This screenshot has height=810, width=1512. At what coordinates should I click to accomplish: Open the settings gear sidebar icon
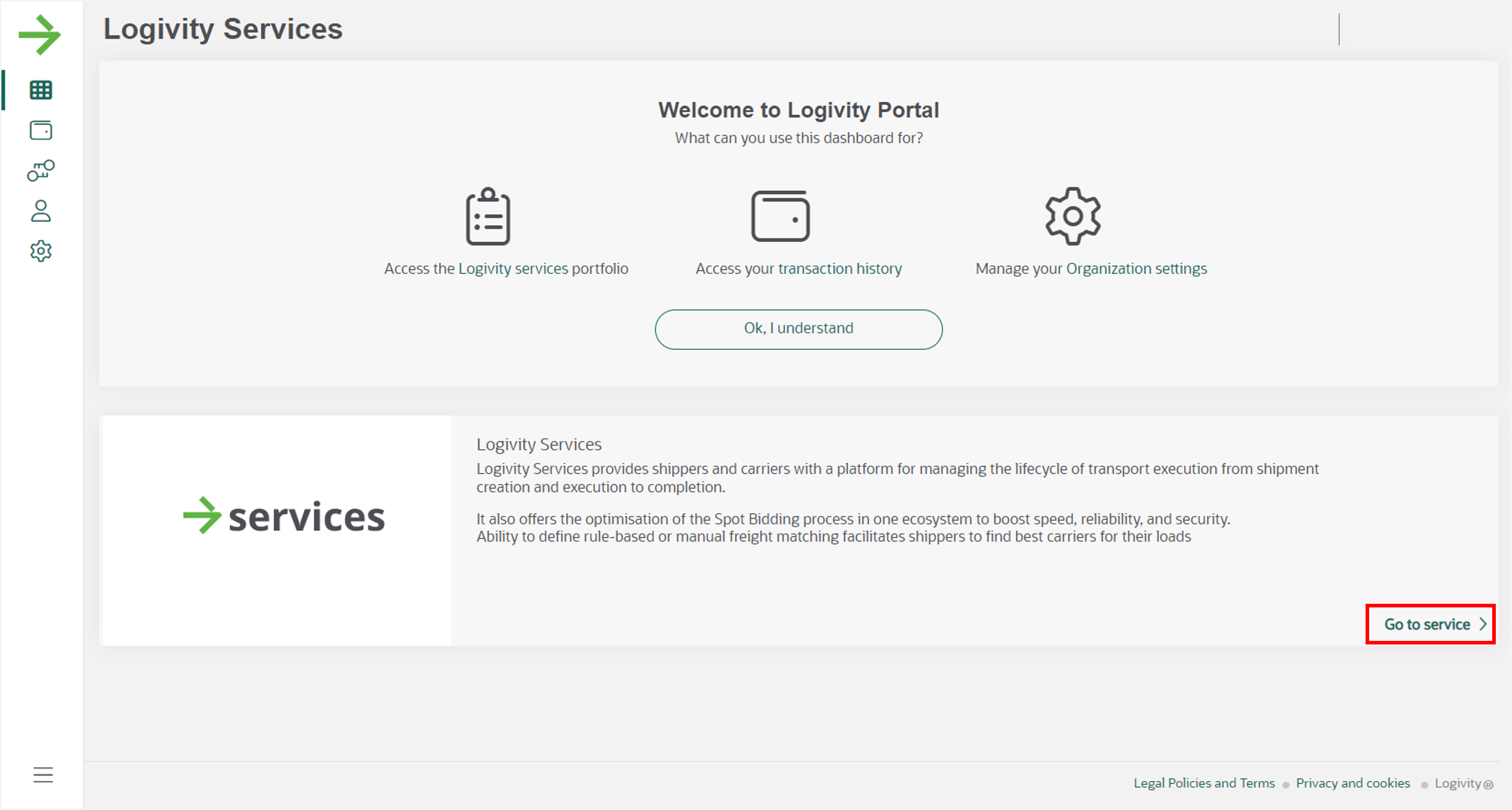point(41,251)
